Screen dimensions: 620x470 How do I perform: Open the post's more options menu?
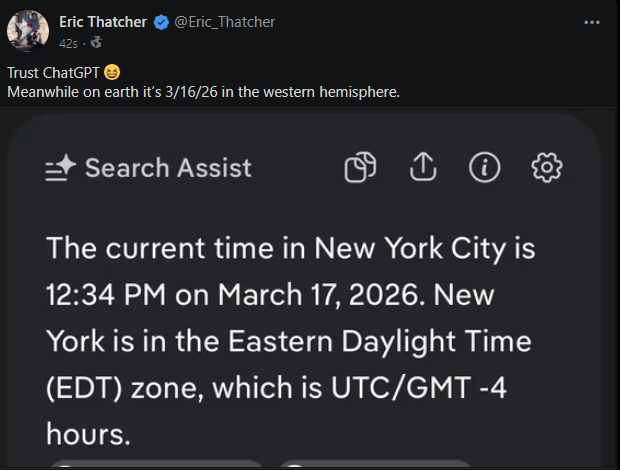[595, 22]
